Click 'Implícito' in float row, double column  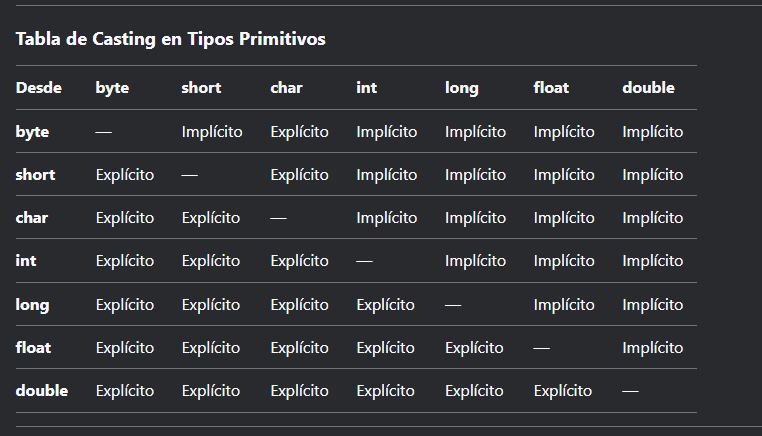pos(653,348)
